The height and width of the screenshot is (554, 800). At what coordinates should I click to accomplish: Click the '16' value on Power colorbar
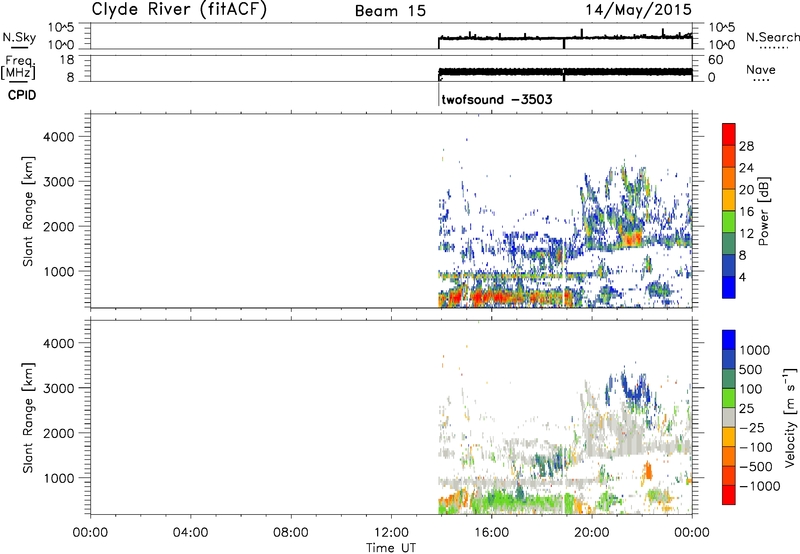coord(746,212)
